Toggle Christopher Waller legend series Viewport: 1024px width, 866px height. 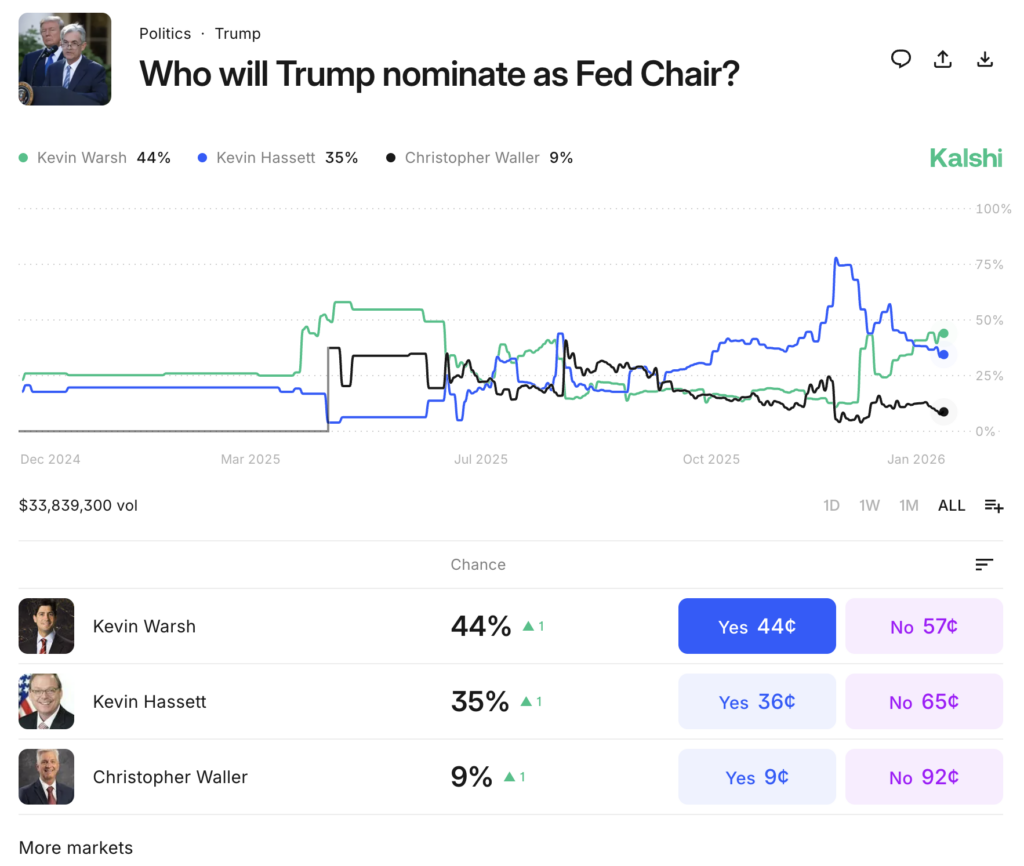(479, 158)
